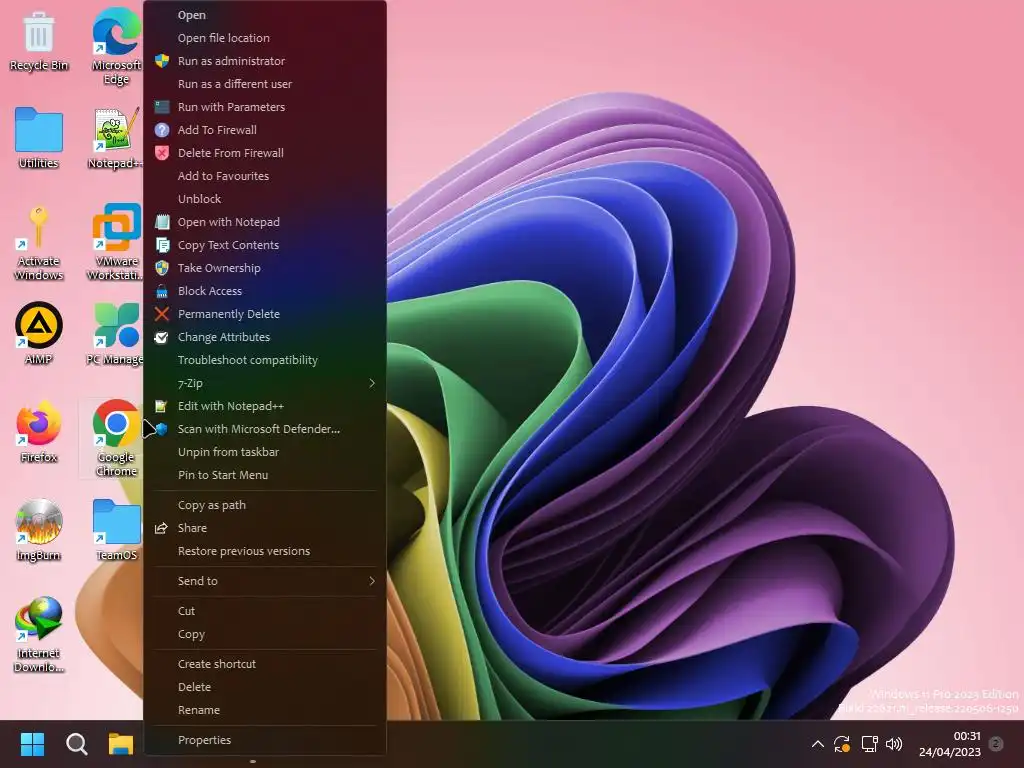Choose Add to Favourites
This screenshot has width=1024, height=768.
click(264, 176)
